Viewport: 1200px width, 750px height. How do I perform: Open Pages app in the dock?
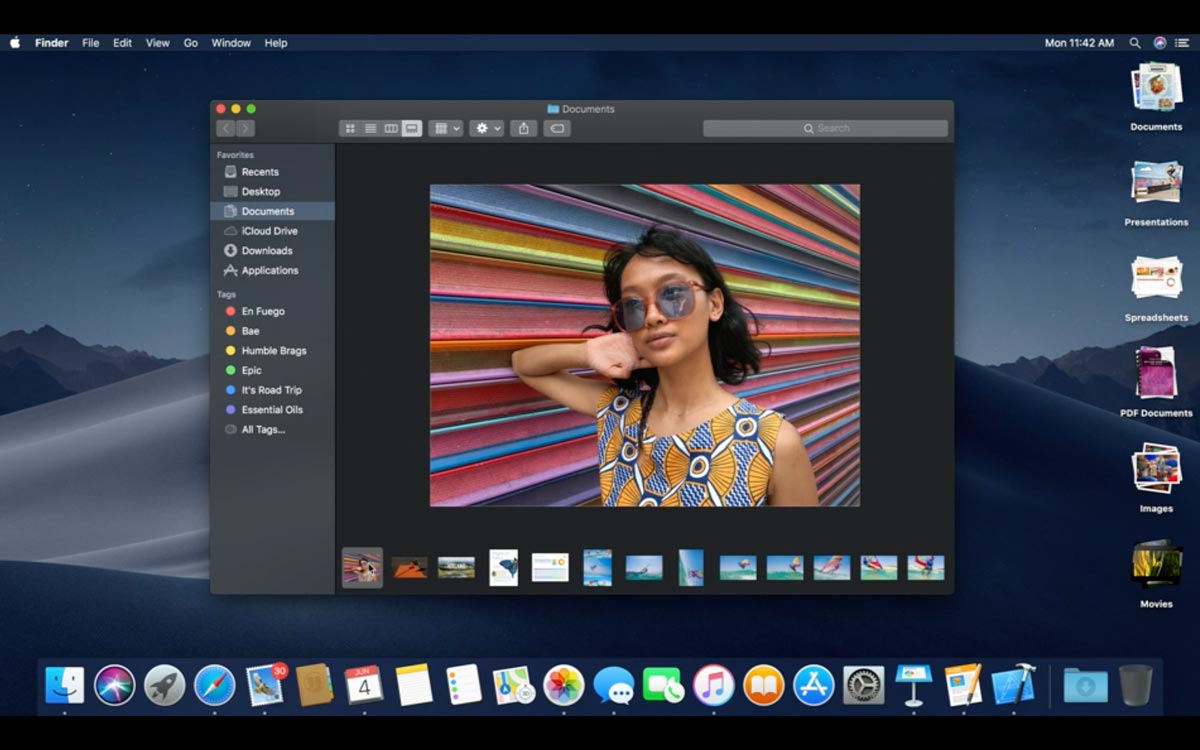[963, 685]
